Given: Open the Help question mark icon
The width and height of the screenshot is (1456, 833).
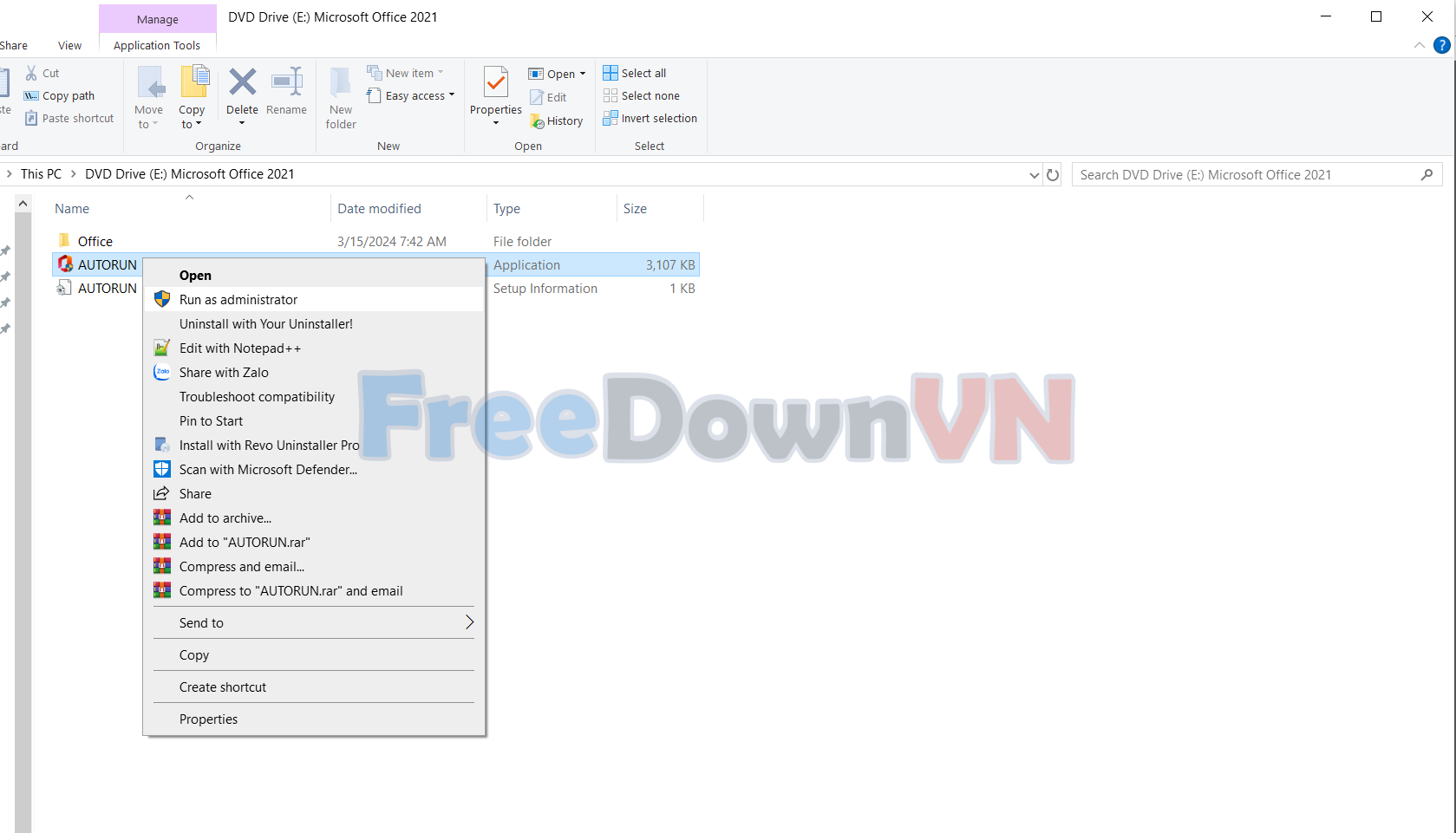Looking at the screenshot, I should 1441,45.
